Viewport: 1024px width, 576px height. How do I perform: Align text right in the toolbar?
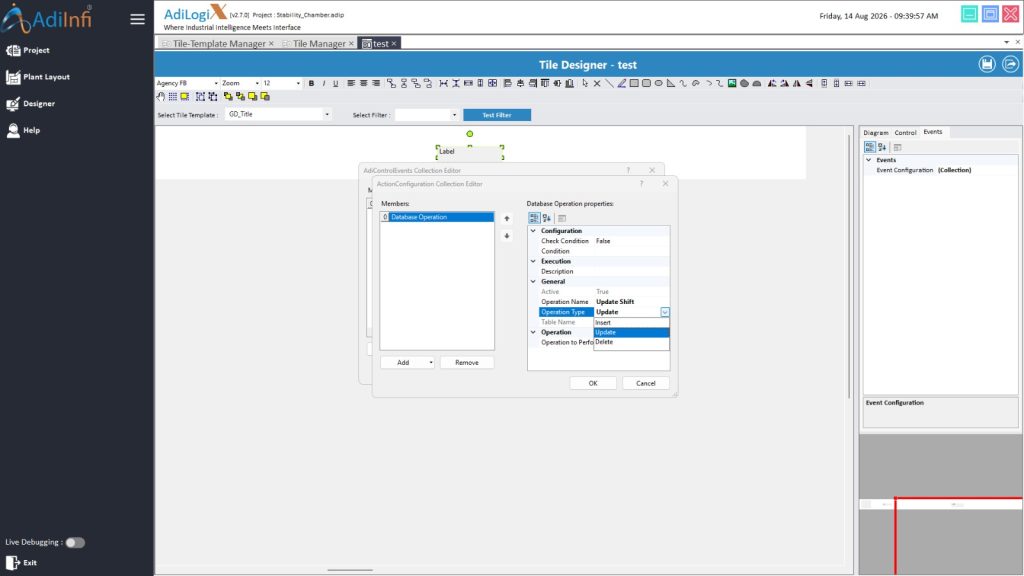[376, 84]
